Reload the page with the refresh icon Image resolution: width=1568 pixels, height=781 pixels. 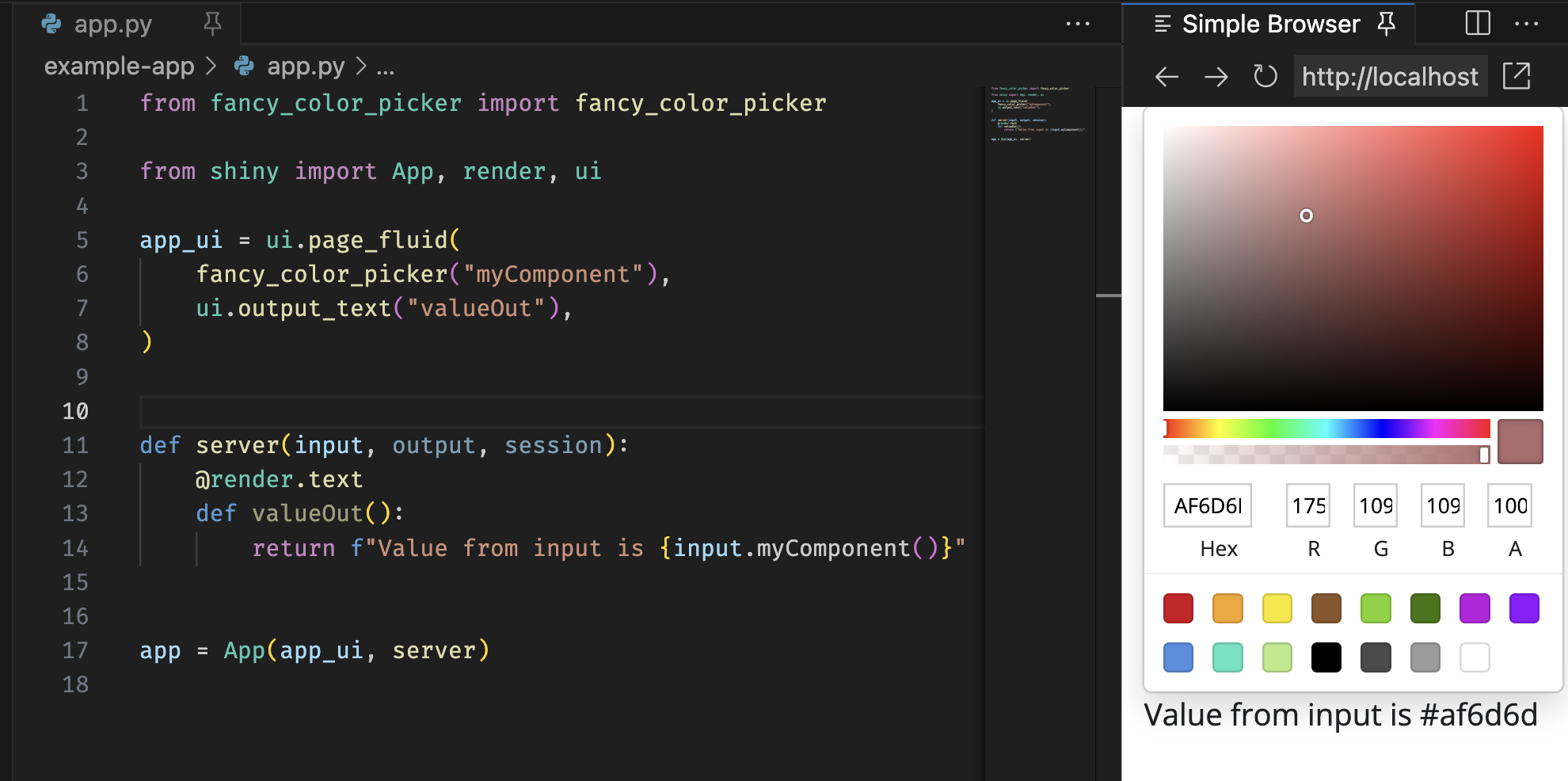tap(1265, 76)
